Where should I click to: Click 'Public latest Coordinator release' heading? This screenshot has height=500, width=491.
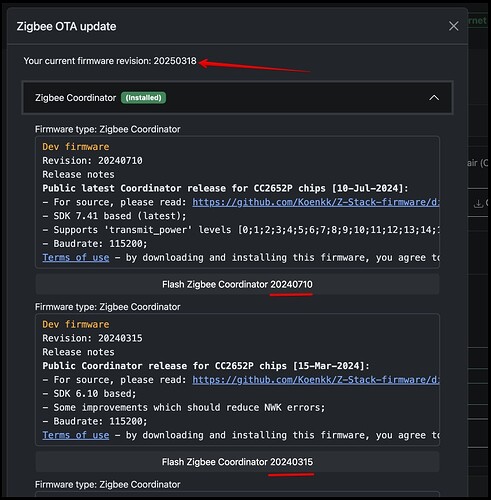point(225,188)
